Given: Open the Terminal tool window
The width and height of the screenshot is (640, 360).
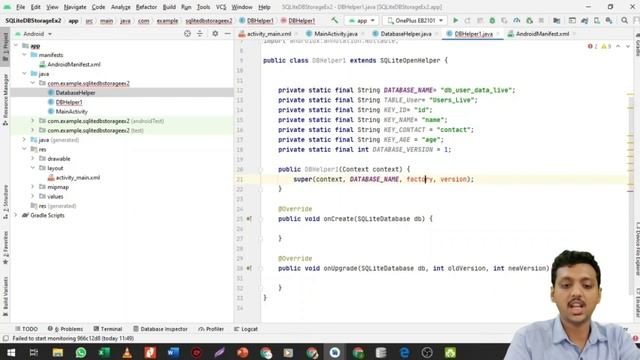Looking at the screenshot, I should pos(108,329).
